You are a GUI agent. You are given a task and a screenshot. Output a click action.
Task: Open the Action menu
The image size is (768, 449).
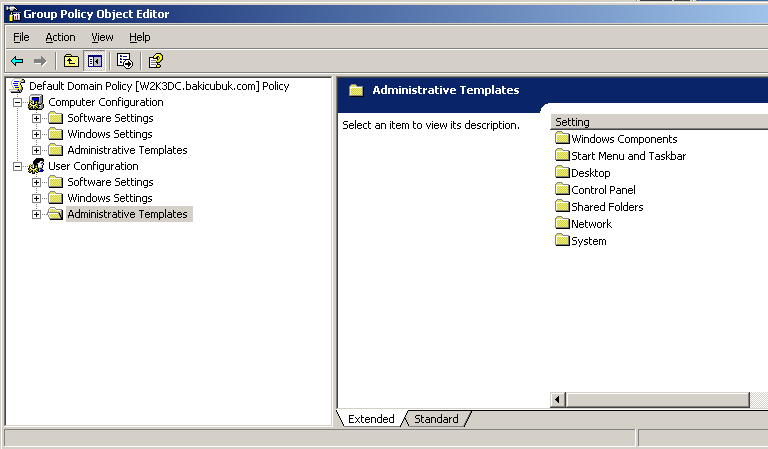point(60,37)
